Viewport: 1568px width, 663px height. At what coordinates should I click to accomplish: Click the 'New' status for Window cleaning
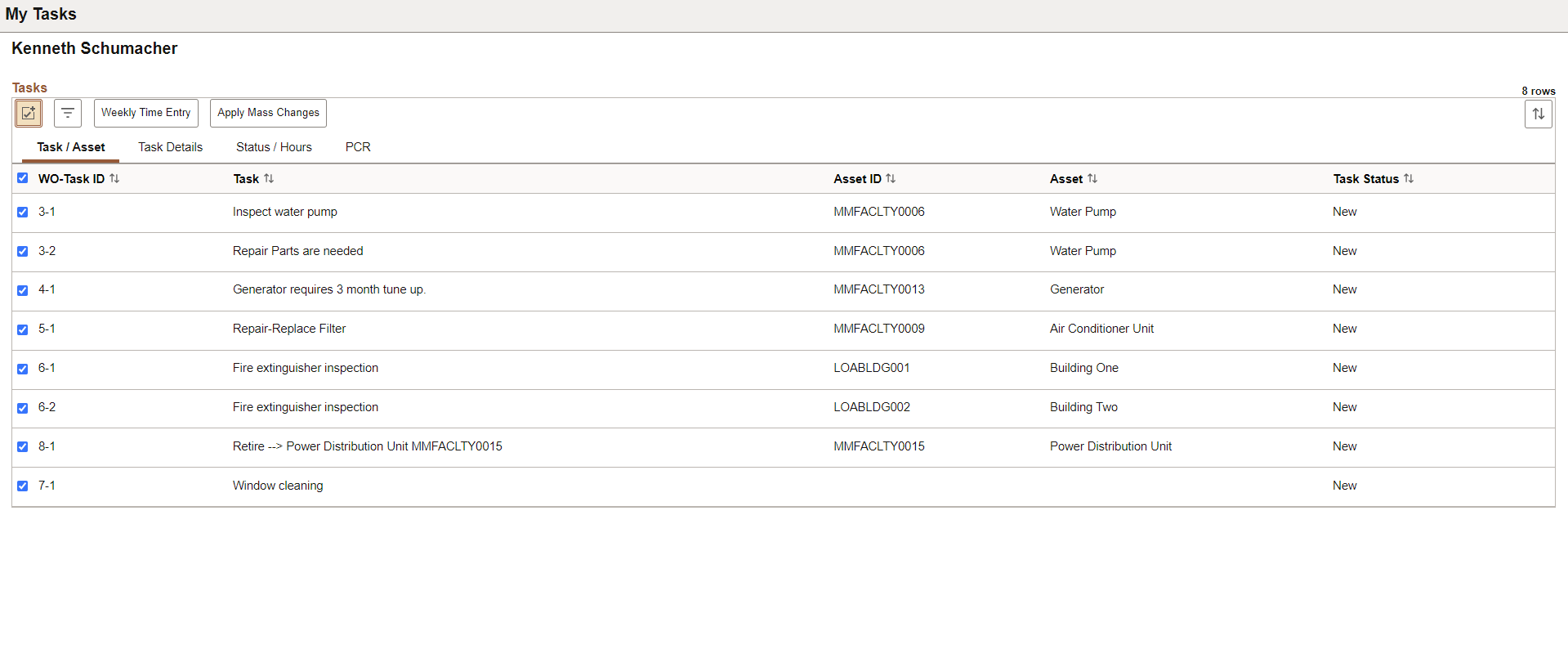(1345, 486)
